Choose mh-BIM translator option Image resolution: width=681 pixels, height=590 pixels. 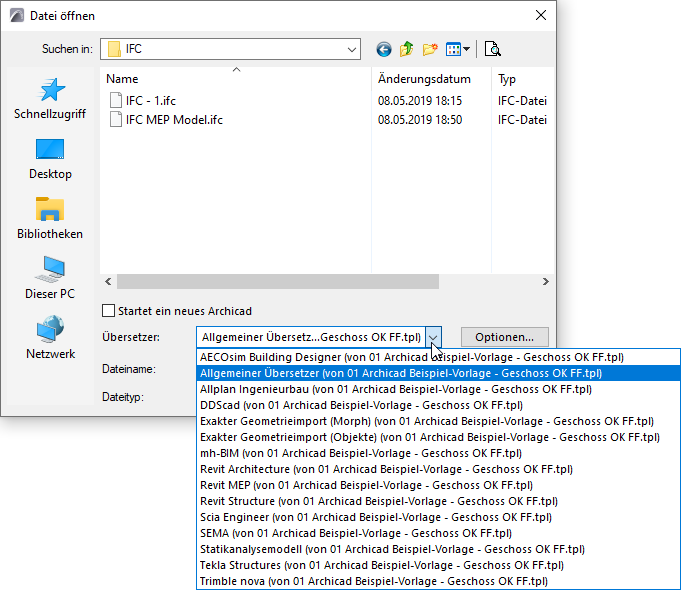click(438, 454)
